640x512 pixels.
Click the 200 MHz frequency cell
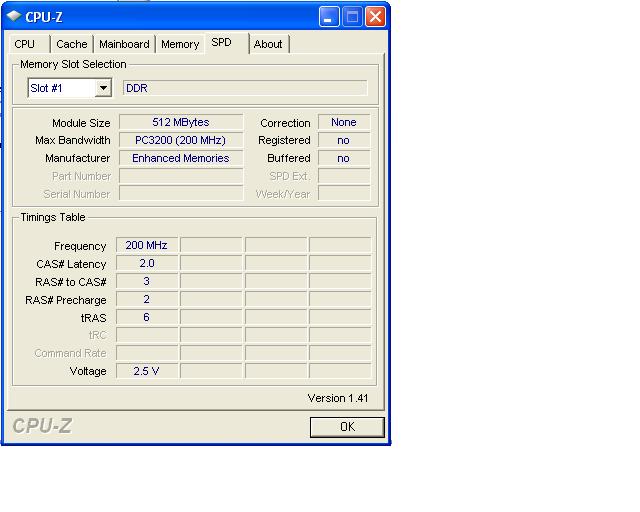click(x=146, y=245)
